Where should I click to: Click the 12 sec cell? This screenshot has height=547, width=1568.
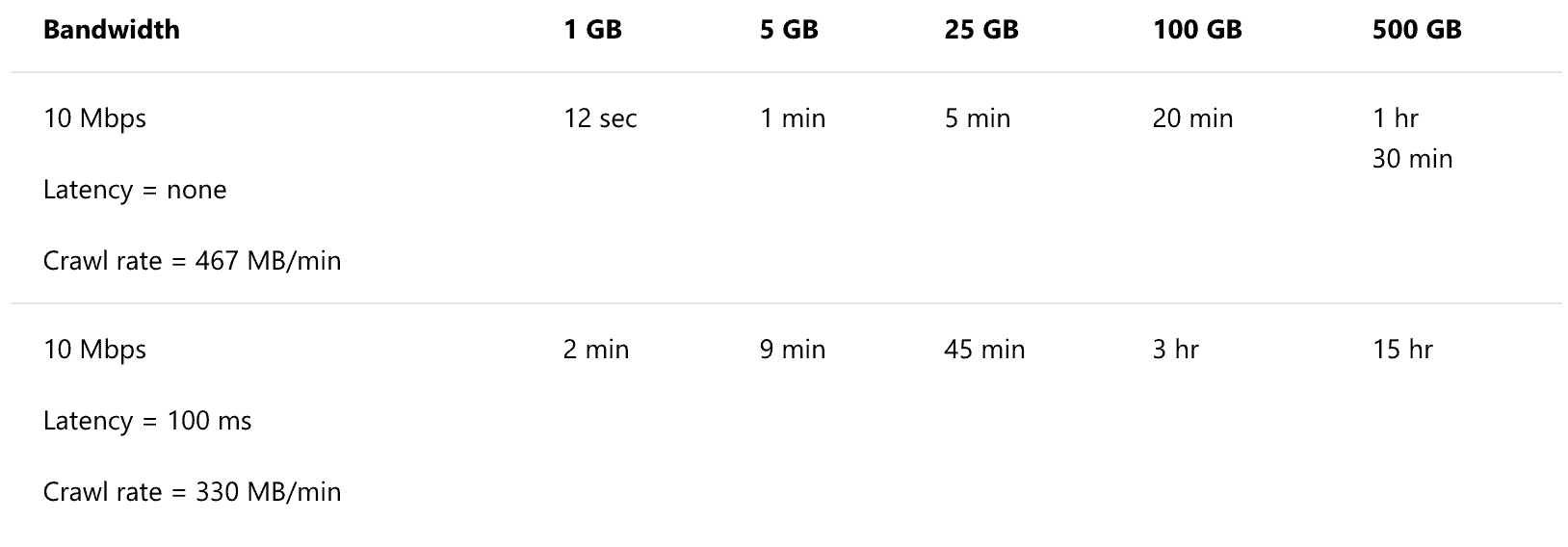point(600,118)
